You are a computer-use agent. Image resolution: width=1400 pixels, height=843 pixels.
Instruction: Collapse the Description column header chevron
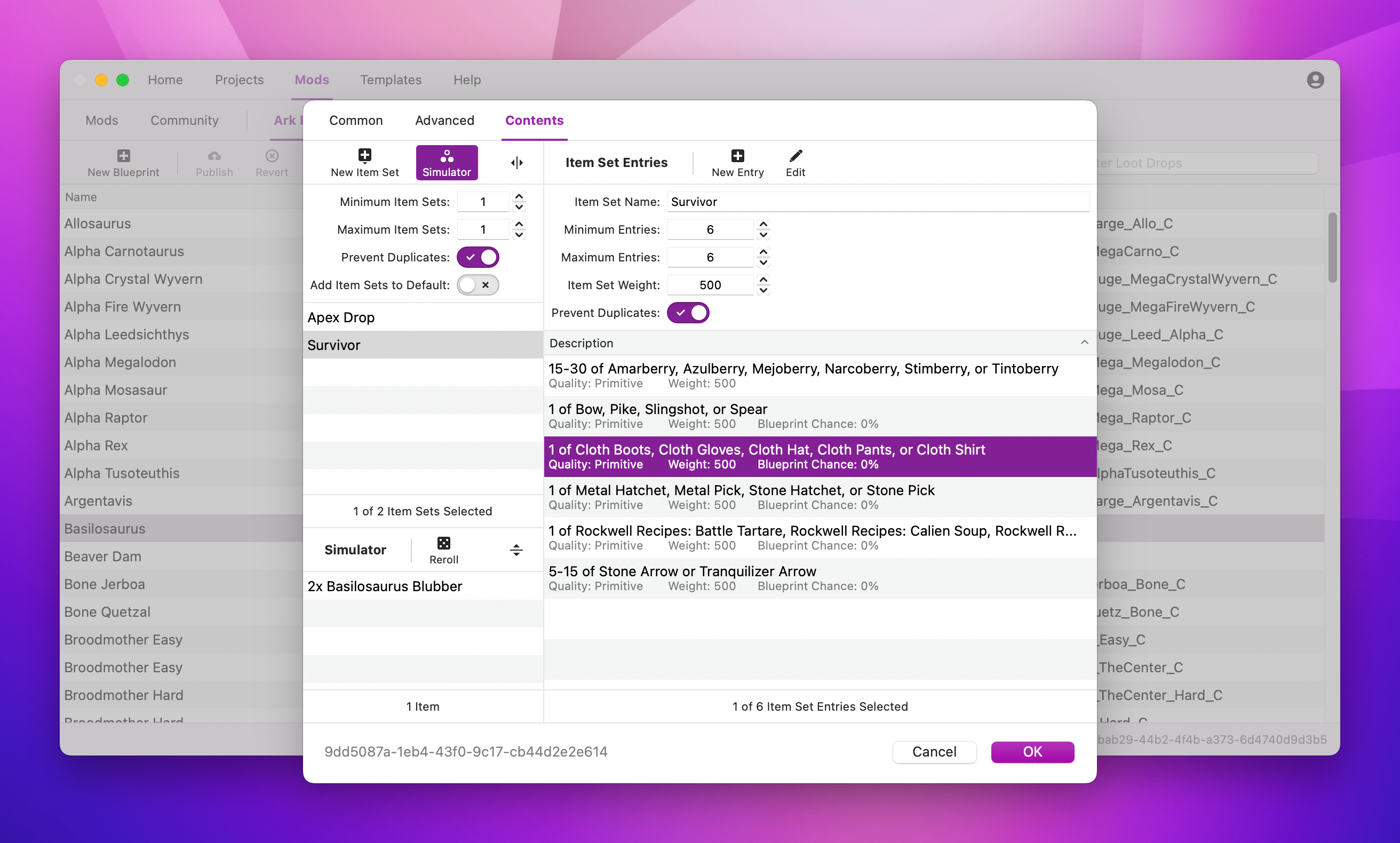click(x=1084, y=343)
